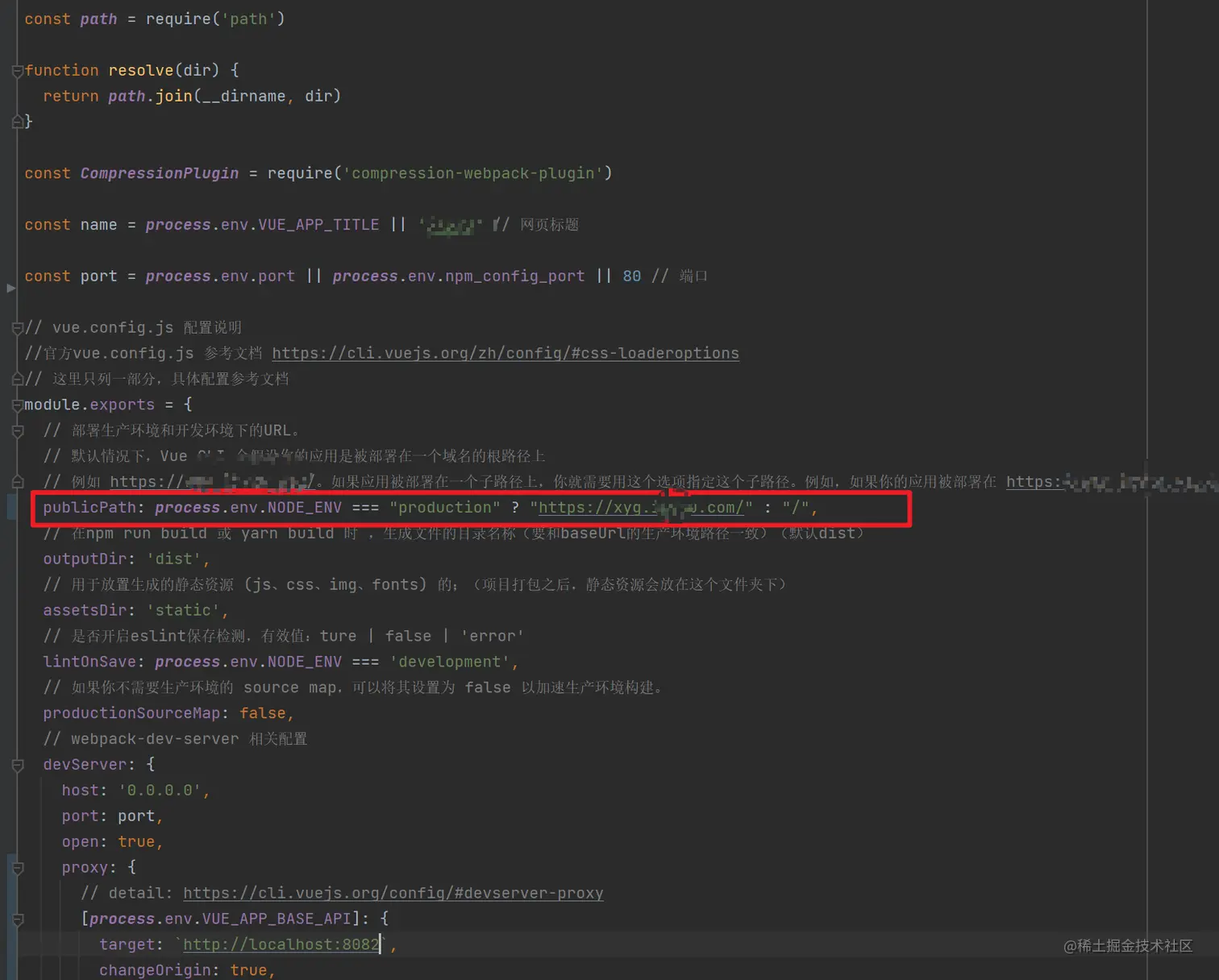
Task: Click fold-end marker at resolve's closing brace
Action: [17, 122]
